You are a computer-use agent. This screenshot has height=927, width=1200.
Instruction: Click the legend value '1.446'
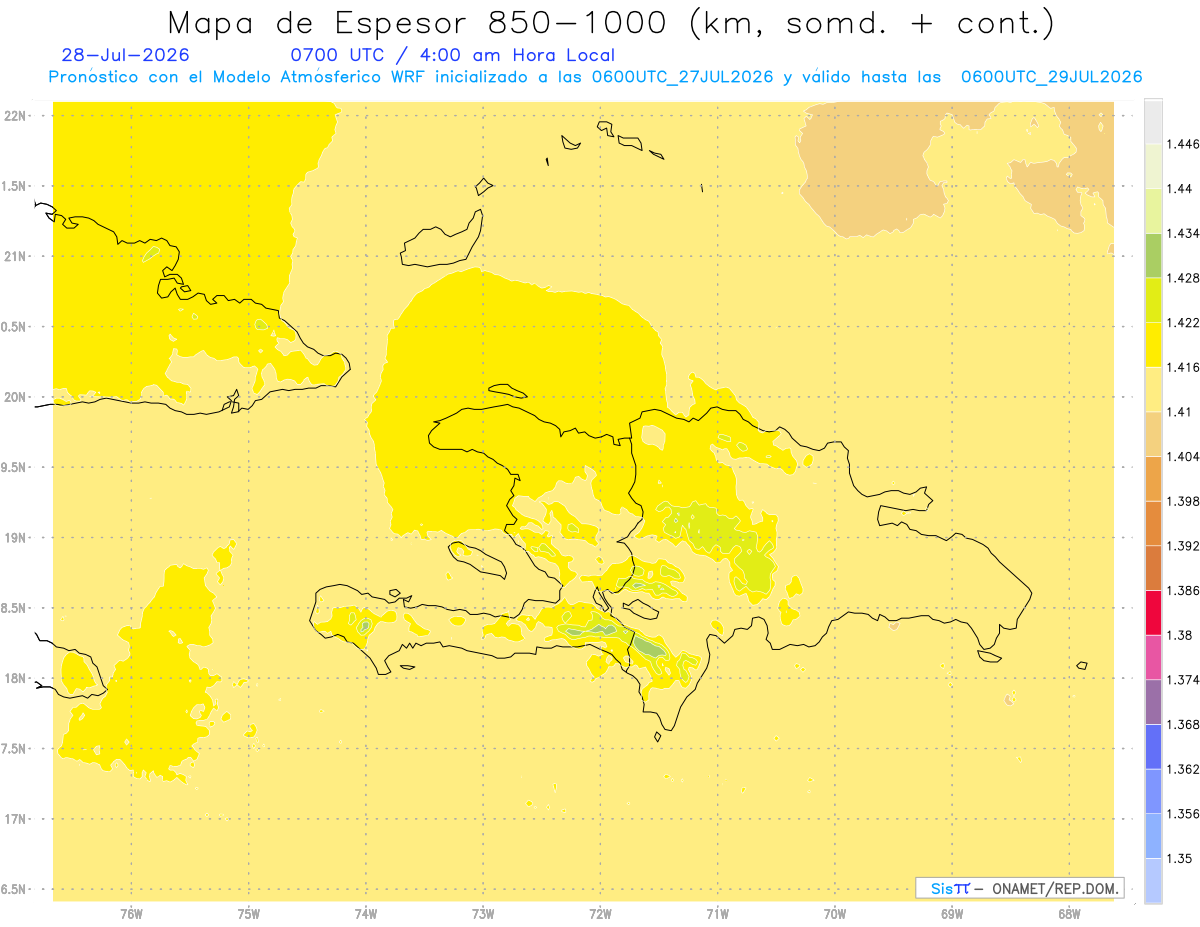[x=1183, y=144]
